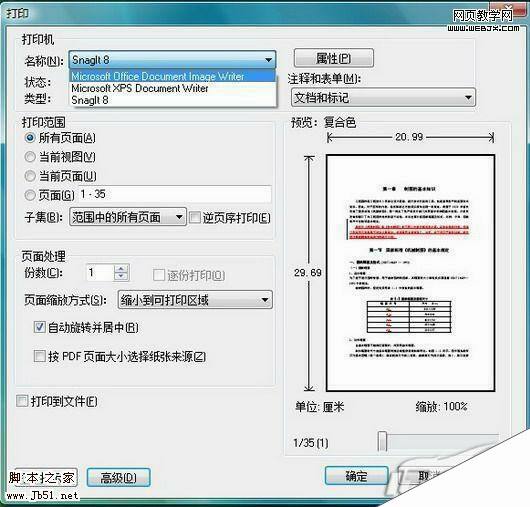530x507 pixels.
Task: Increase copies with the up spinner arrow
Action: pyautogui.click(x=121, y=269)
